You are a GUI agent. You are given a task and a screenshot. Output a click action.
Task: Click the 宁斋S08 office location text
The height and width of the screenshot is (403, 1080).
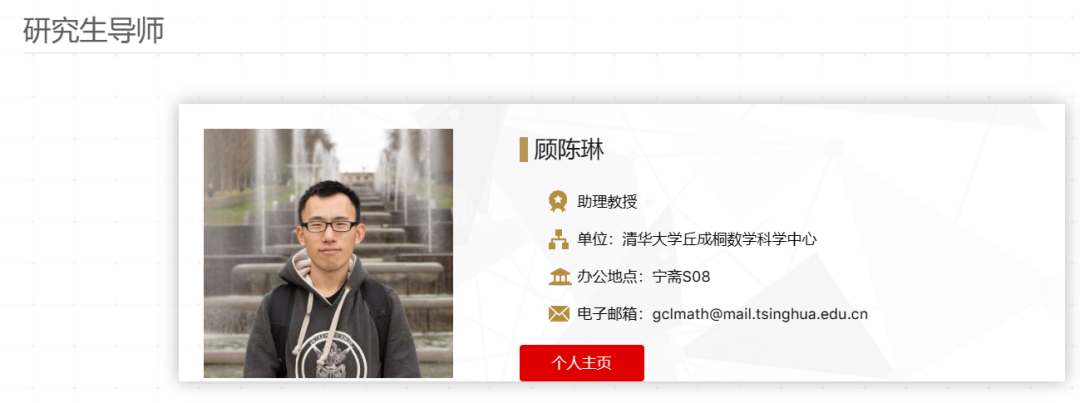[681, 277]
